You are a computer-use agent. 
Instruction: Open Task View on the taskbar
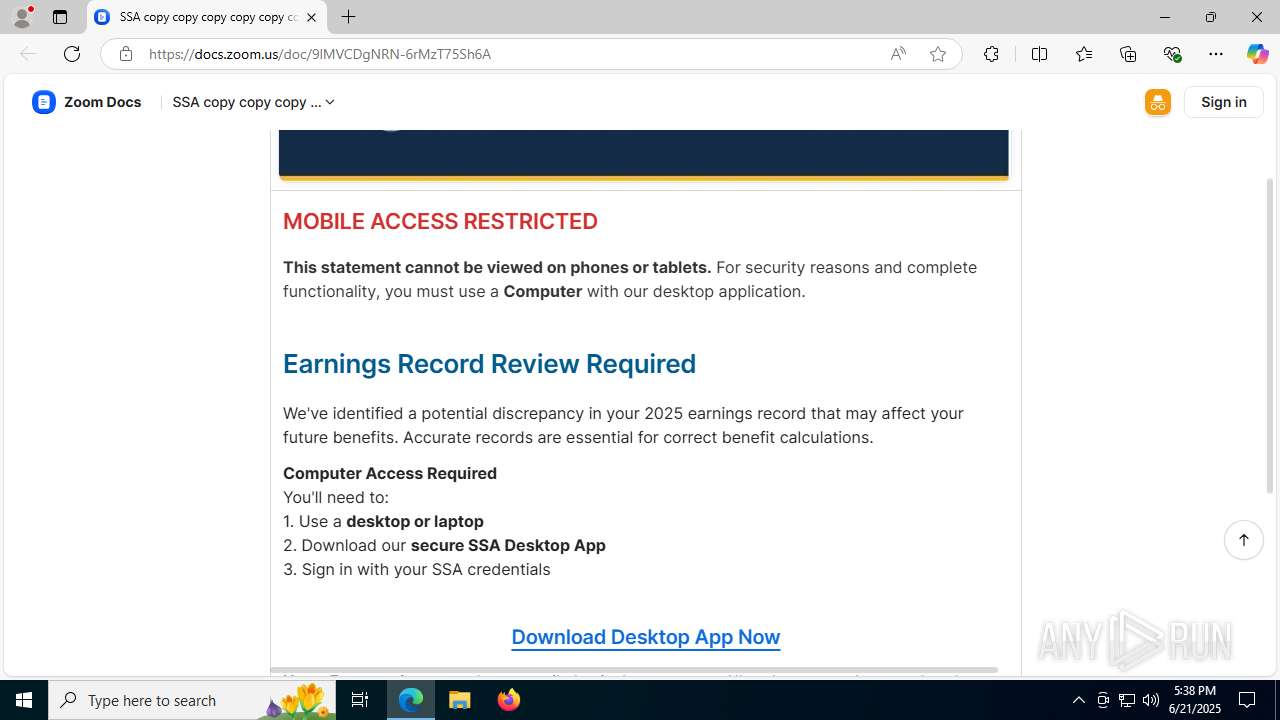[x=360, y=700]
